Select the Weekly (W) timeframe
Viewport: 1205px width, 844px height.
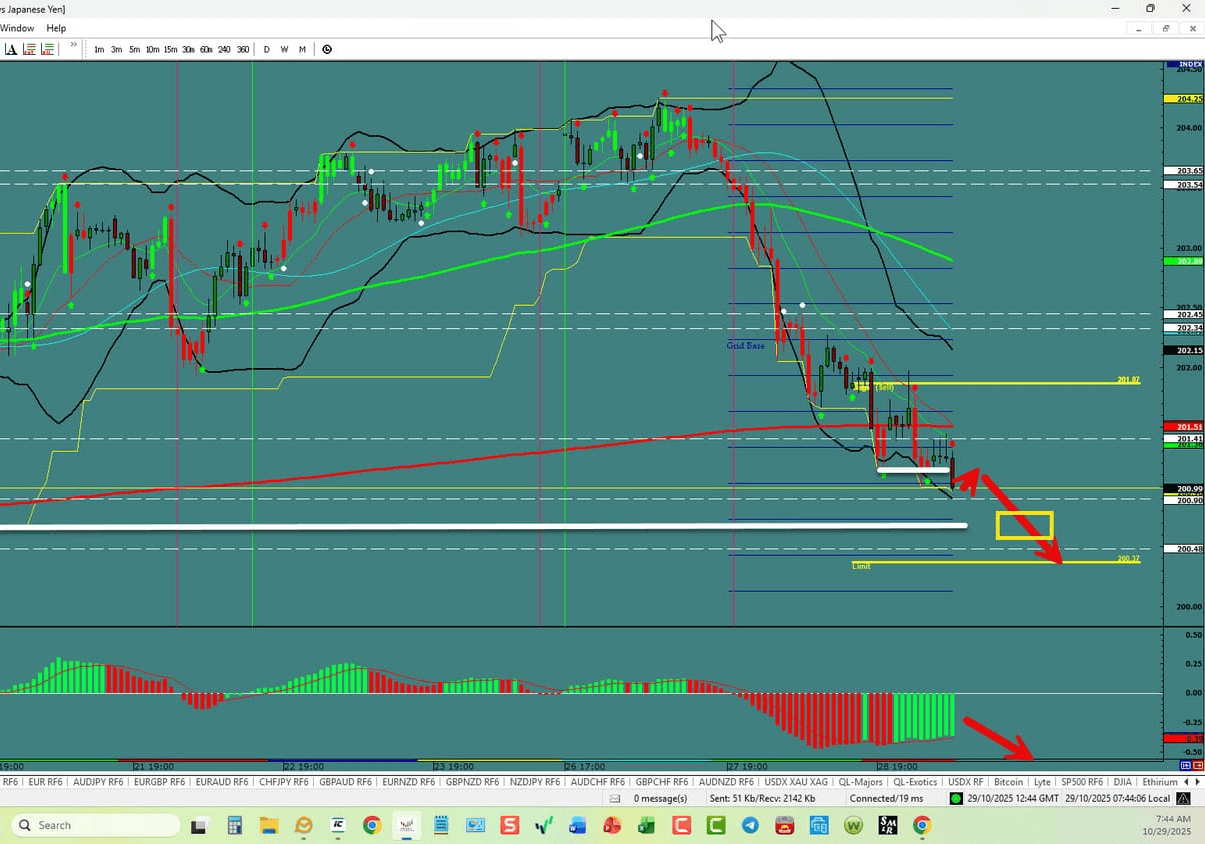(x=284, y=49)
